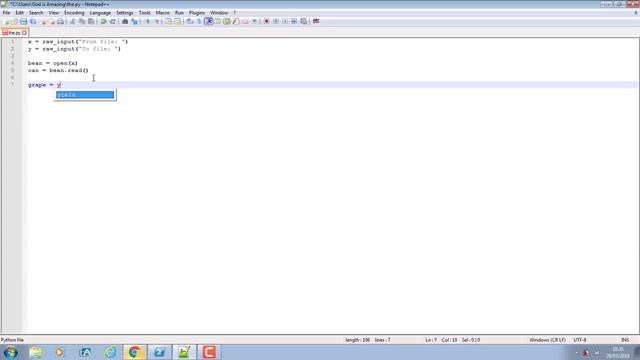Toggle the file Monitoring icon
Screen dimensions: 640x360
click(x=254, y=21)
